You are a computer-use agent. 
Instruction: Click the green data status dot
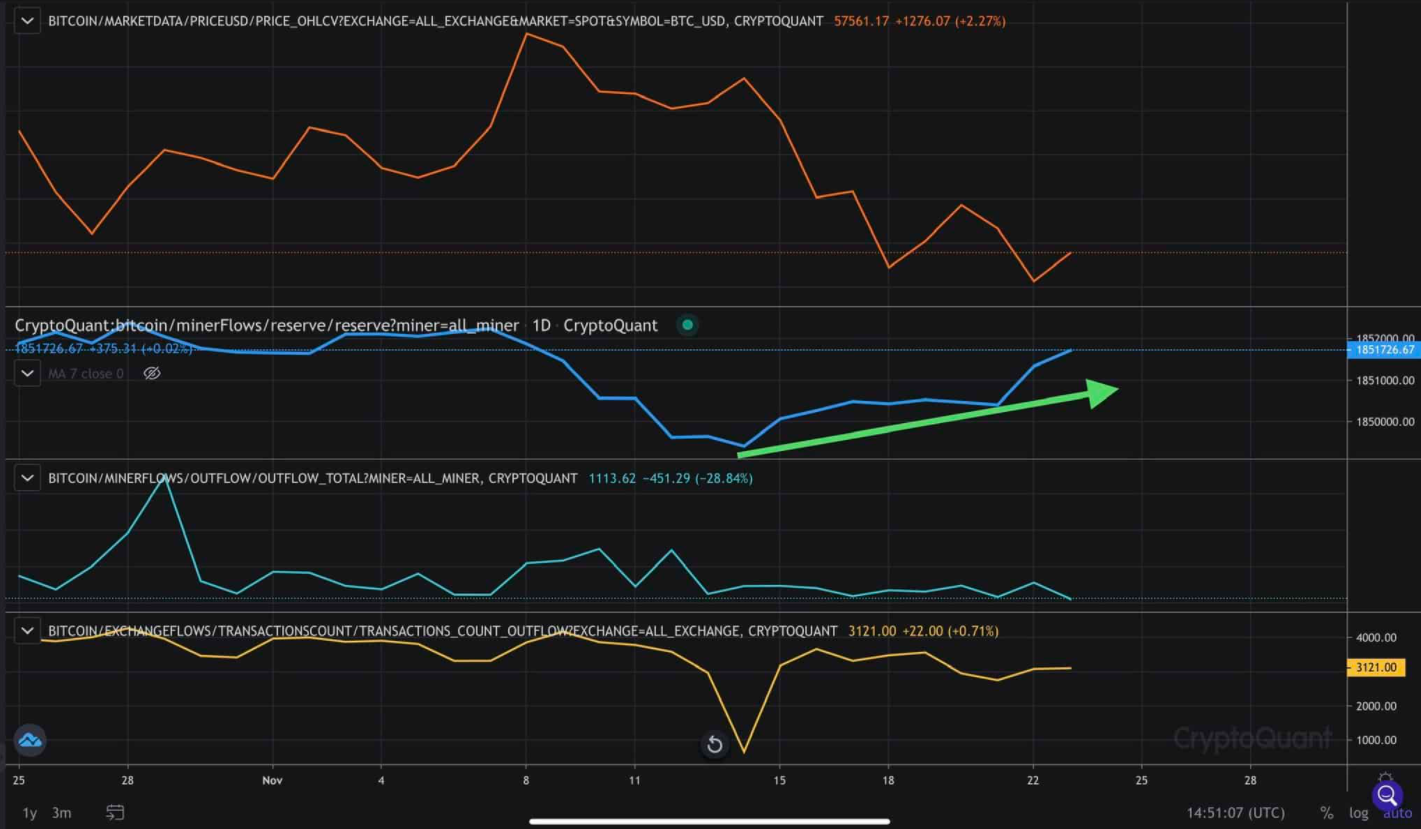[x=687, y=325]
